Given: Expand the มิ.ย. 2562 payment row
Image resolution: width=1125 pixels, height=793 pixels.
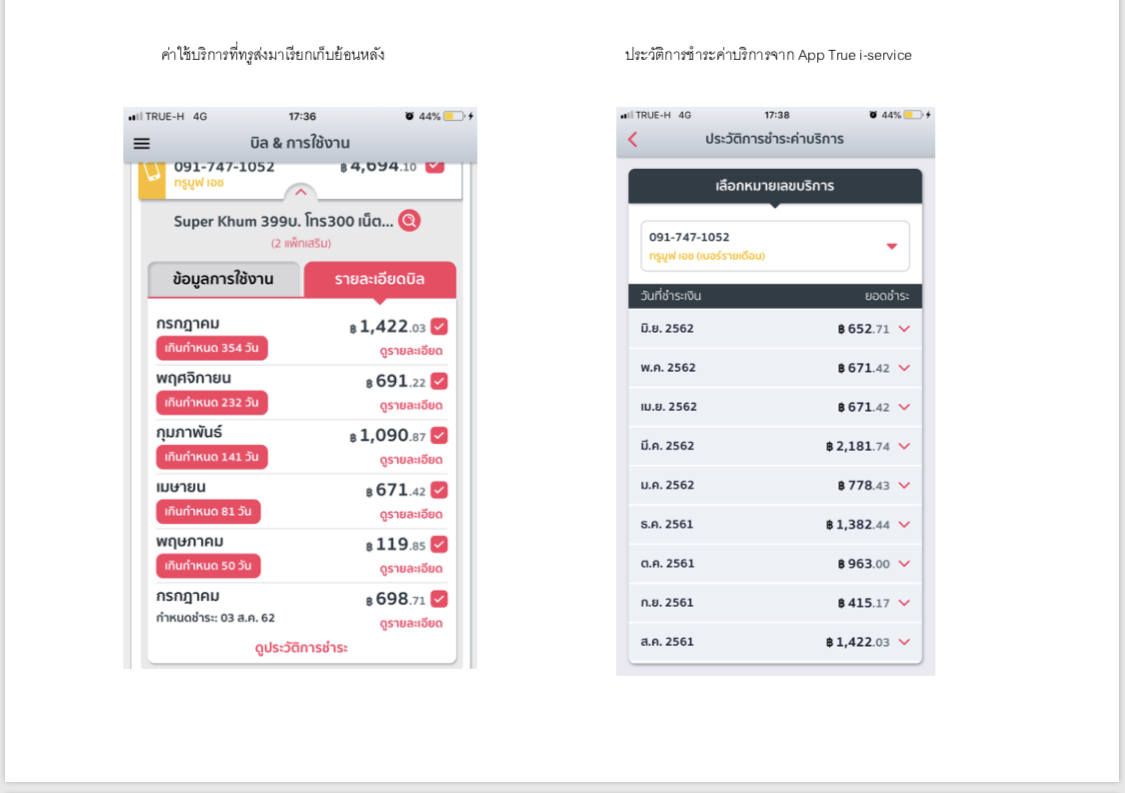Looking at the screenshot, I should 904,329.
